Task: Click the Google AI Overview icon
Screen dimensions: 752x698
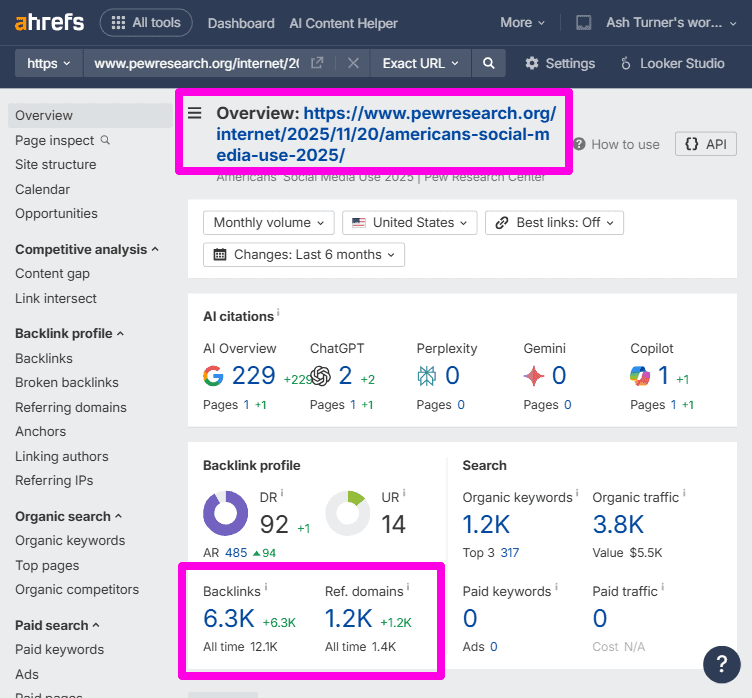Action: click(x=213, y=376)
